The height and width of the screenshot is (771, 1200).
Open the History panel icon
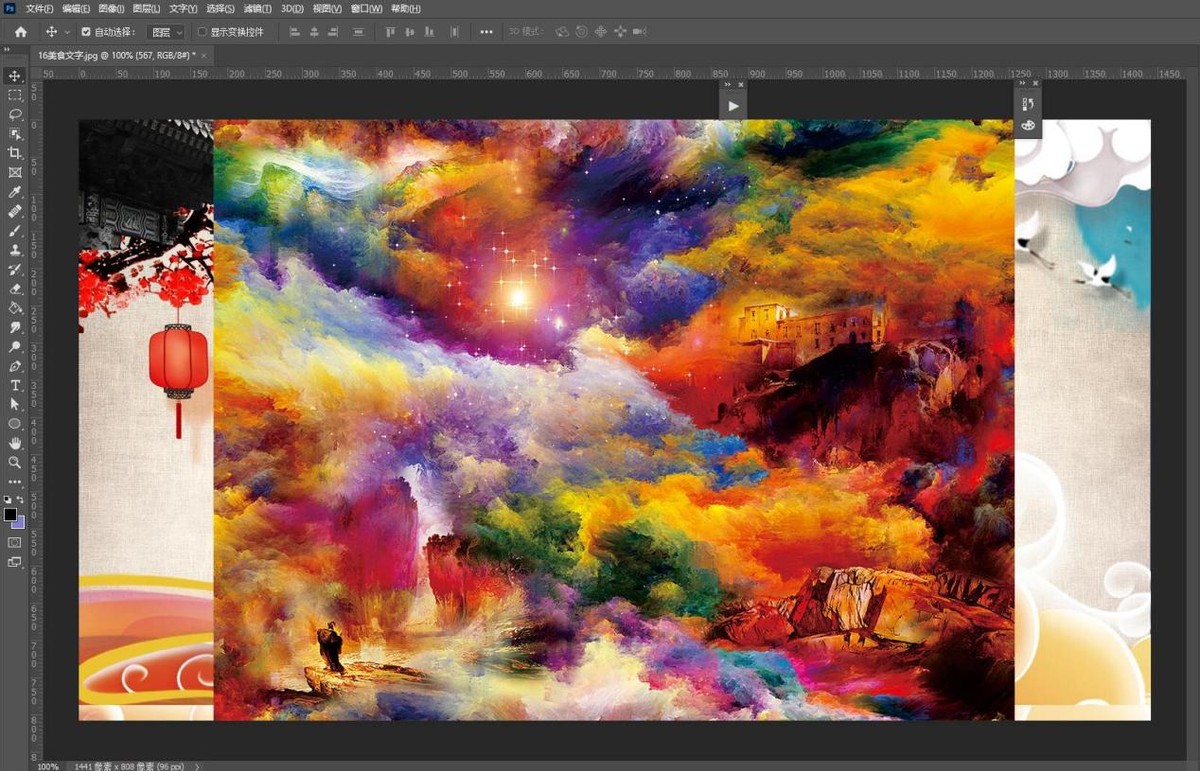click(x=1028, y=104)
